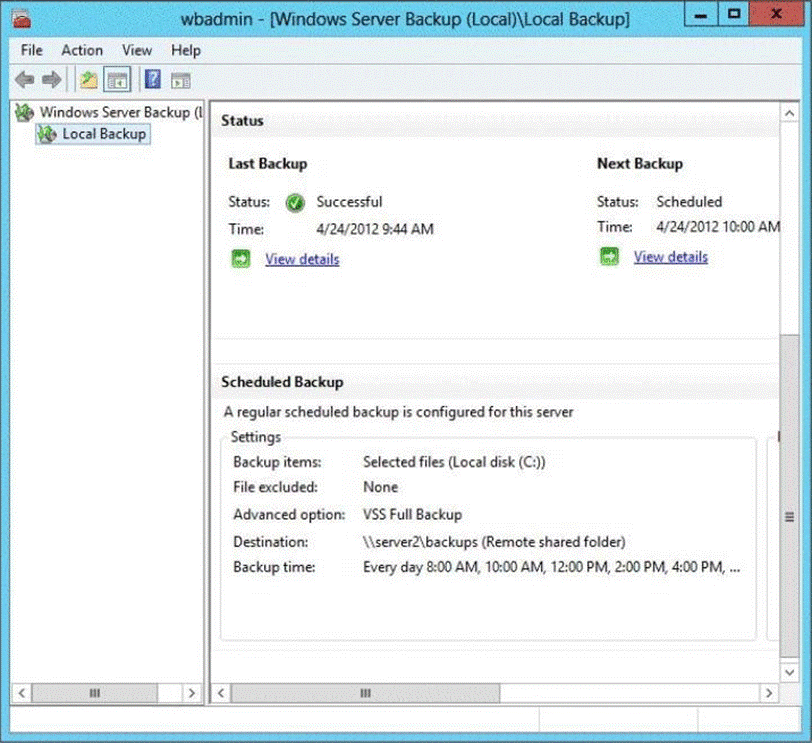Open View details for the Last Backup
Image resolution: width=812 pixels, height=743 pixels.
(x=302, y=259)
